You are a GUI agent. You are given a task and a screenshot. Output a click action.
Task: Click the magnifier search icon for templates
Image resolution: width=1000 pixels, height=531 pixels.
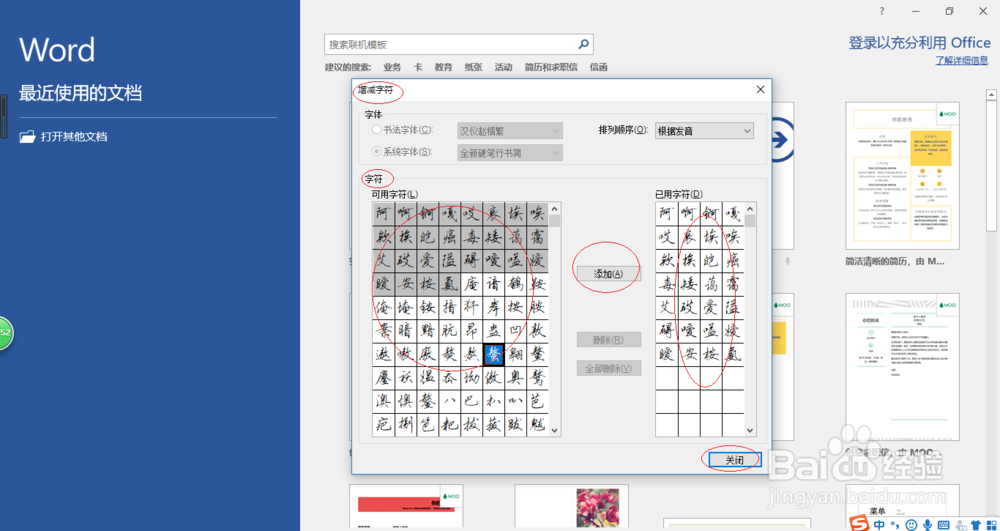(583, 44)
